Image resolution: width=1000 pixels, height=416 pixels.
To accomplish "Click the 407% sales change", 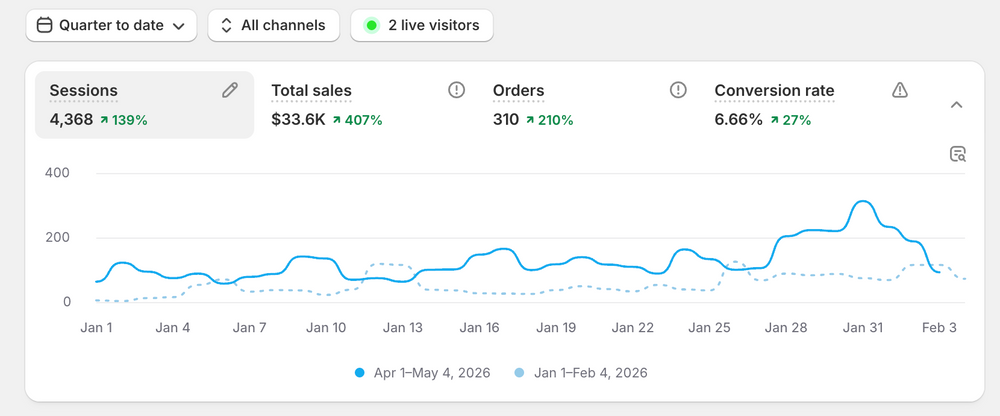I will (357, 120).
